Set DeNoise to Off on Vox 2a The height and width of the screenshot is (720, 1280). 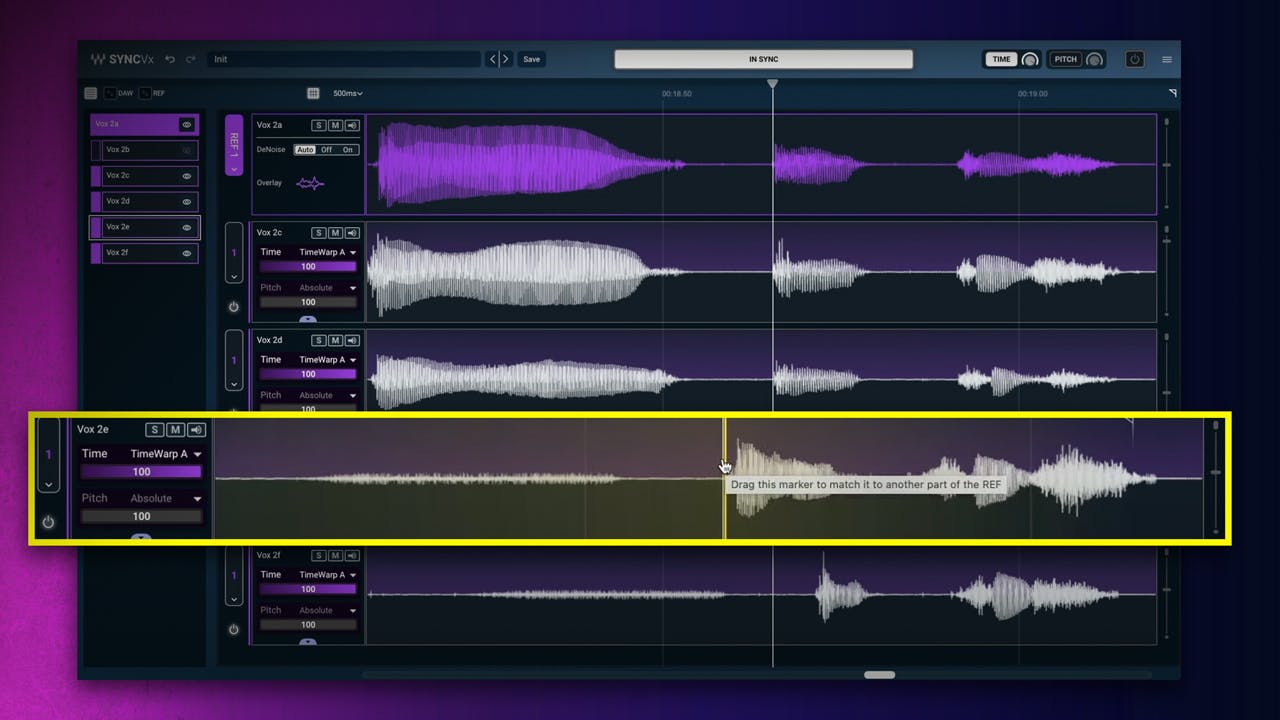(x=327, y=150)
